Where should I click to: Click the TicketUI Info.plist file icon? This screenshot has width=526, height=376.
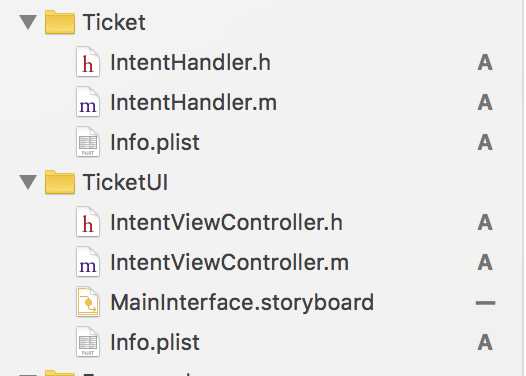click(x=88, y=342)
